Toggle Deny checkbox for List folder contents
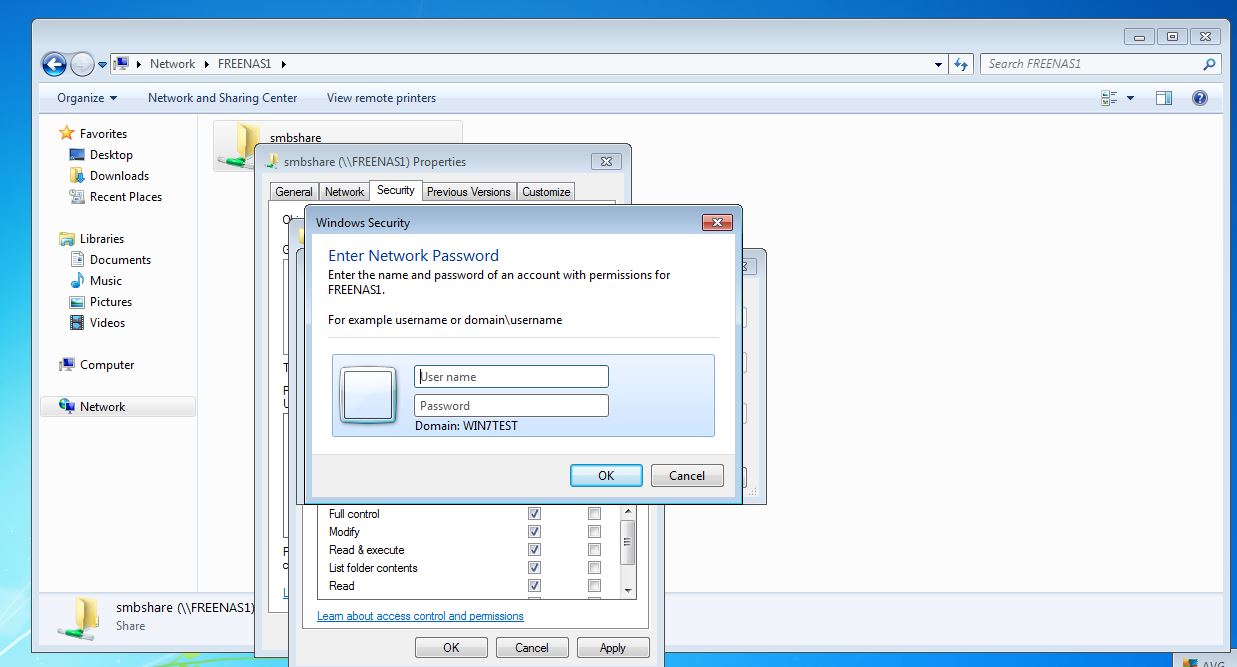The height and width of the screenshot is (667, 1237). point(595,568)
